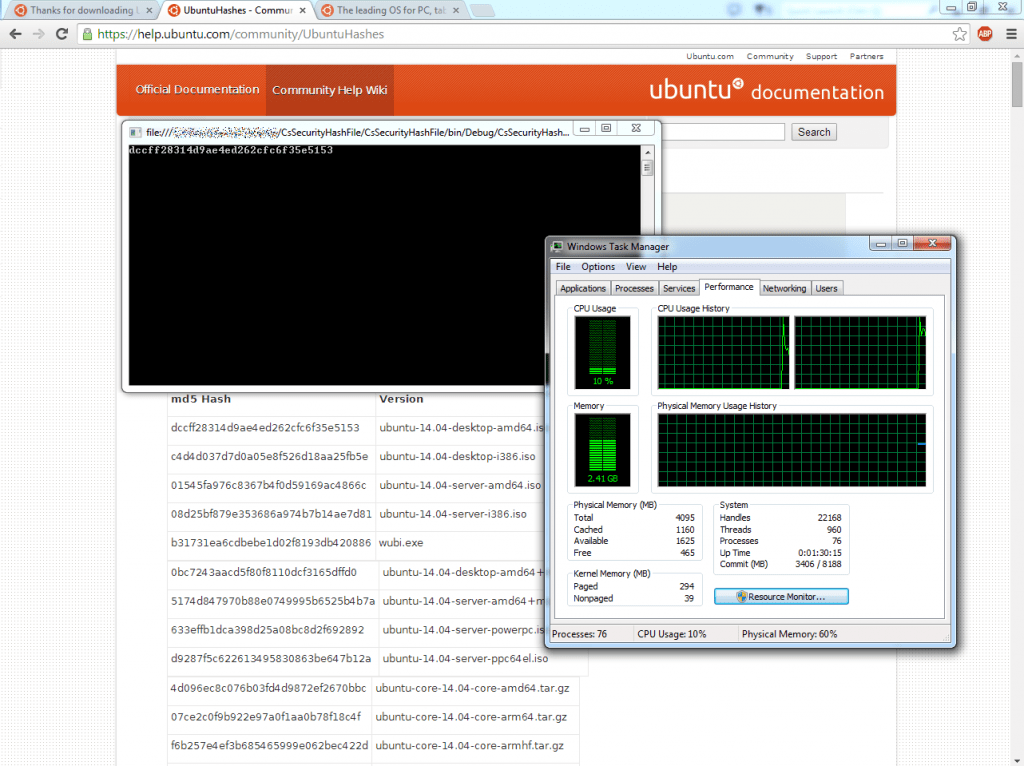Viewport: 1024px width, 766px height.
Task: Switch to 'Thanks for downloading' browser tab
Action: pos(82,10)
